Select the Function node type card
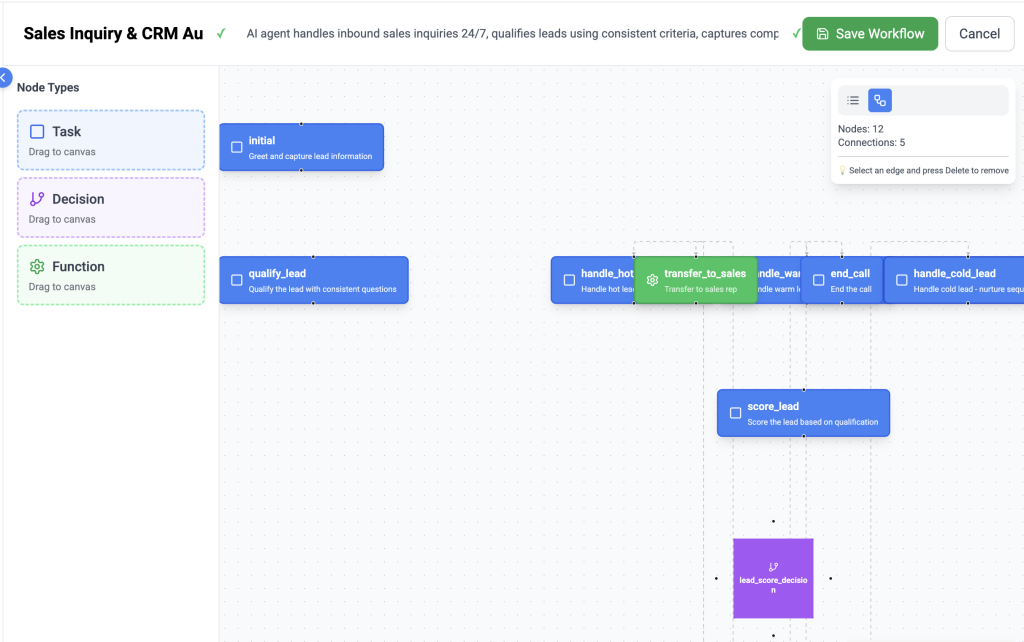Viewport: 1024px width, 642px height. 111,275
